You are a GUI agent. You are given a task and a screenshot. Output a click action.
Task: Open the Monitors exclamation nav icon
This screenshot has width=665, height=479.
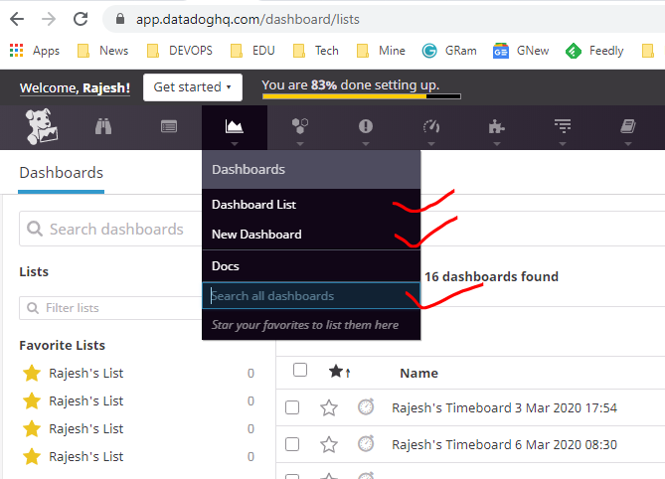tap(365, 127)
